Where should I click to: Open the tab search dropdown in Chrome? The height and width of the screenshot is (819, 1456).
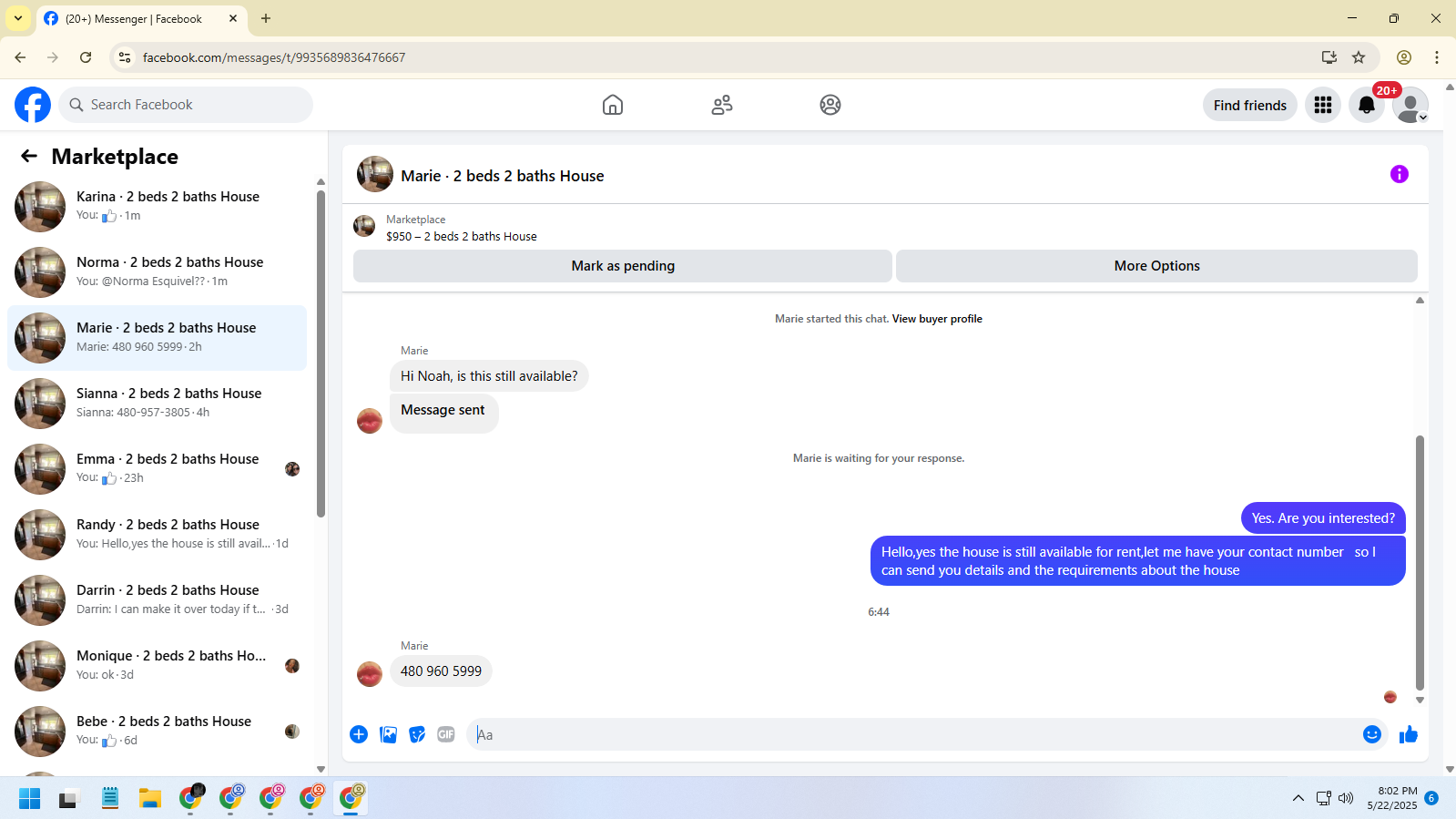click(18, 18)
